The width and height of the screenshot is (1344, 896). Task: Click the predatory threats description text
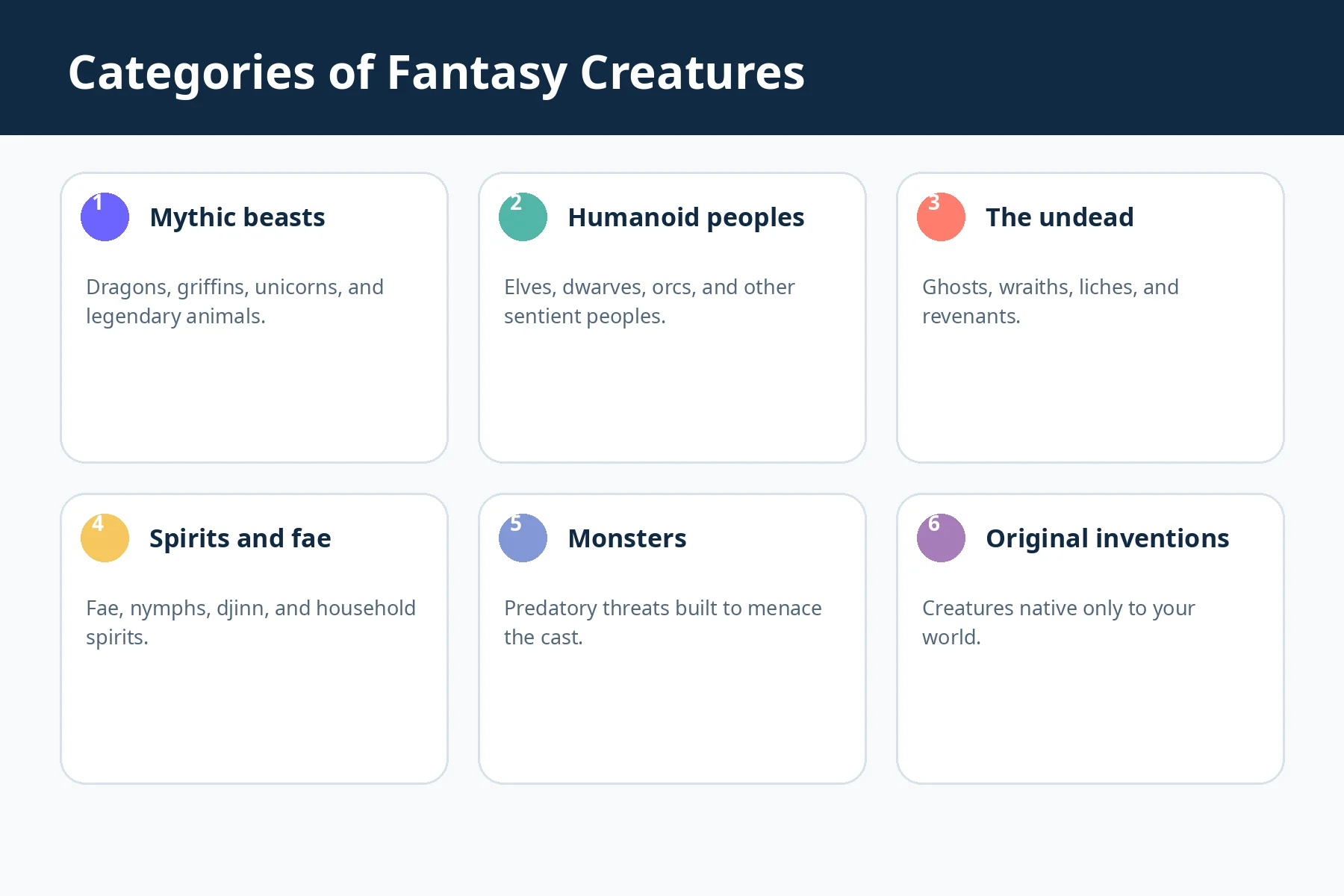point(663,623)
